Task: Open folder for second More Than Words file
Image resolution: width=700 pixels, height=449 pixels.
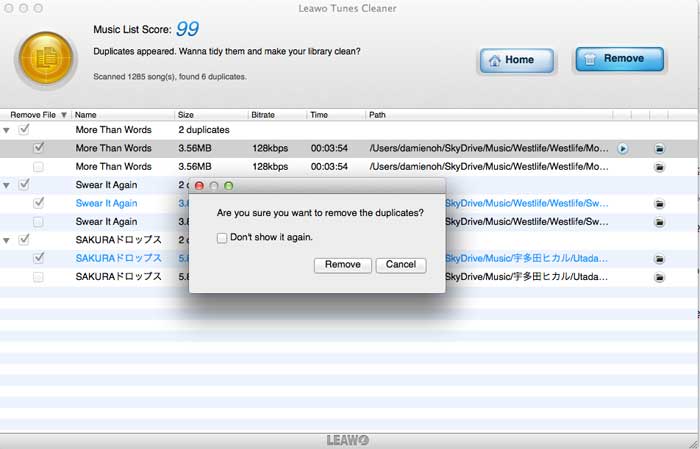Action: click(x=659, y=167)
